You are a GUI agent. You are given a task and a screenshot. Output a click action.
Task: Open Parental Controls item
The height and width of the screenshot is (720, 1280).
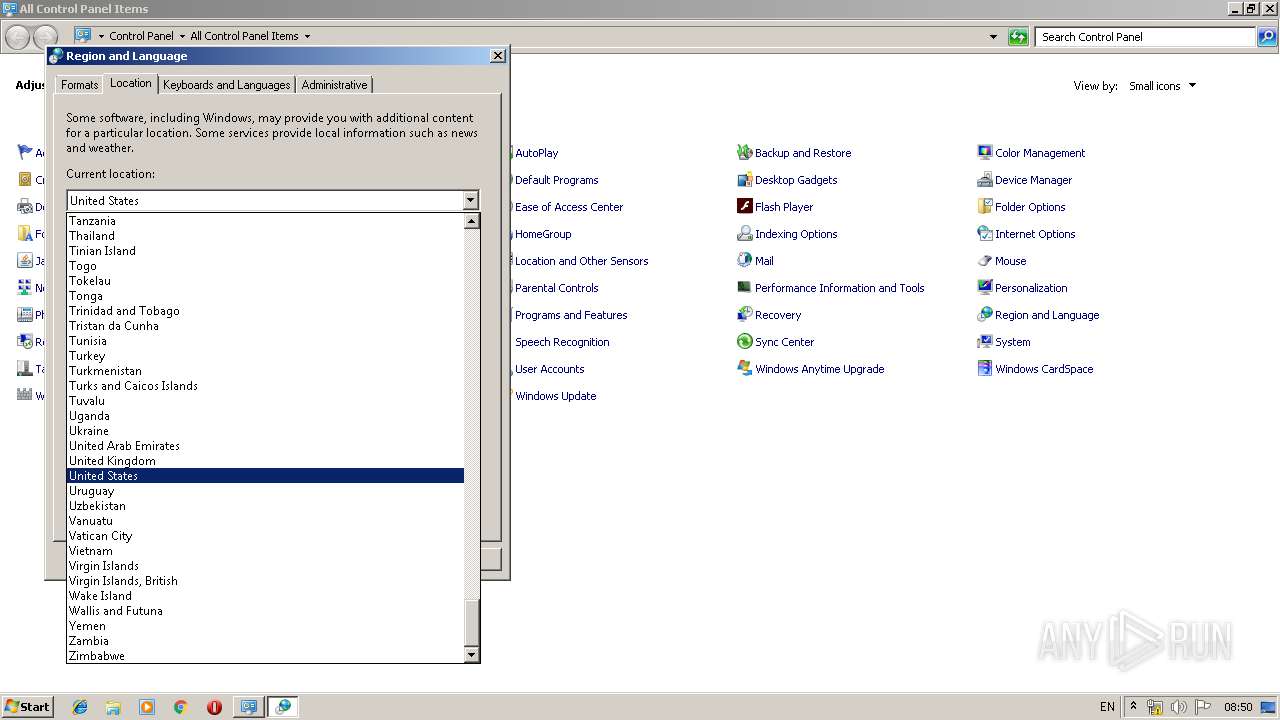pyautogui.click(x=556, y=288)
